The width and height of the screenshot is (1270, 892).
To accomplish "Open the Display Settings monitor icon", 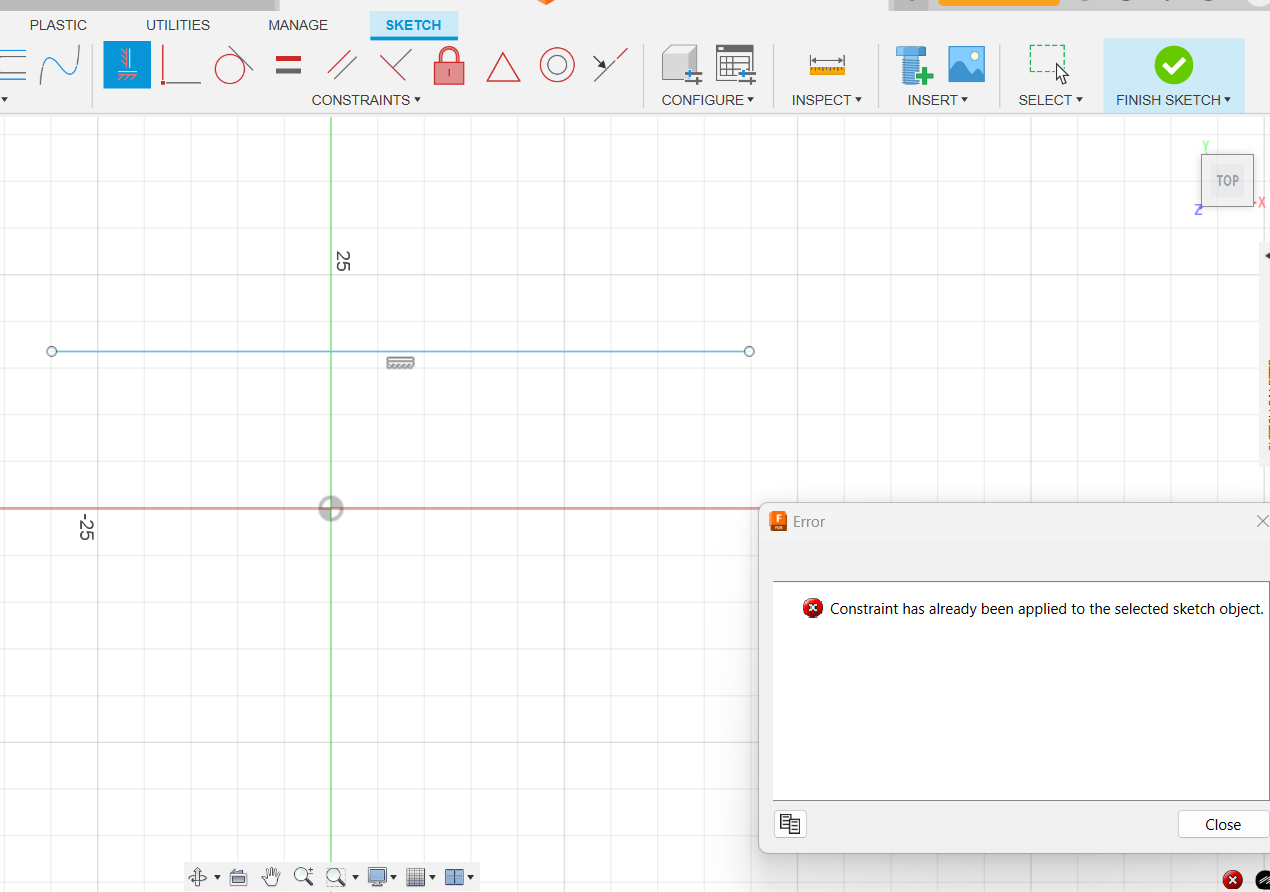I will tap(377, 877).
